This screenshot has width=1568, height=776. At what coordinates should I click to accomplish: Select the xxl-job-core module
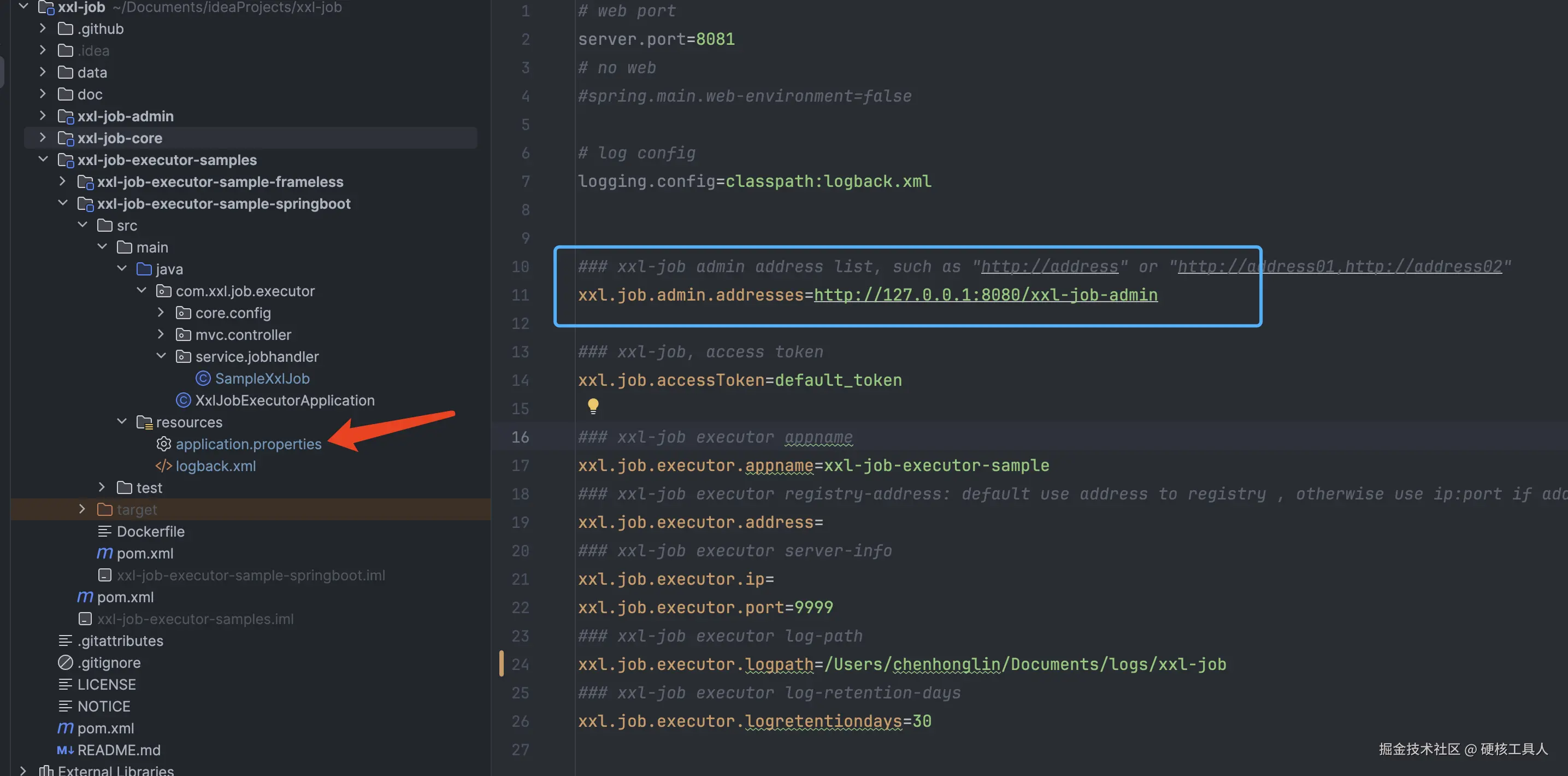pyautogui.click(x=119, y=138)
